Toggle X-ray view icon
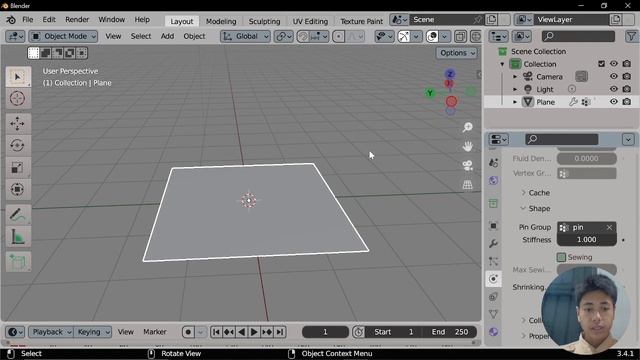Image resolution: width=640 pixels, height=360 pixels. point(460,36)
